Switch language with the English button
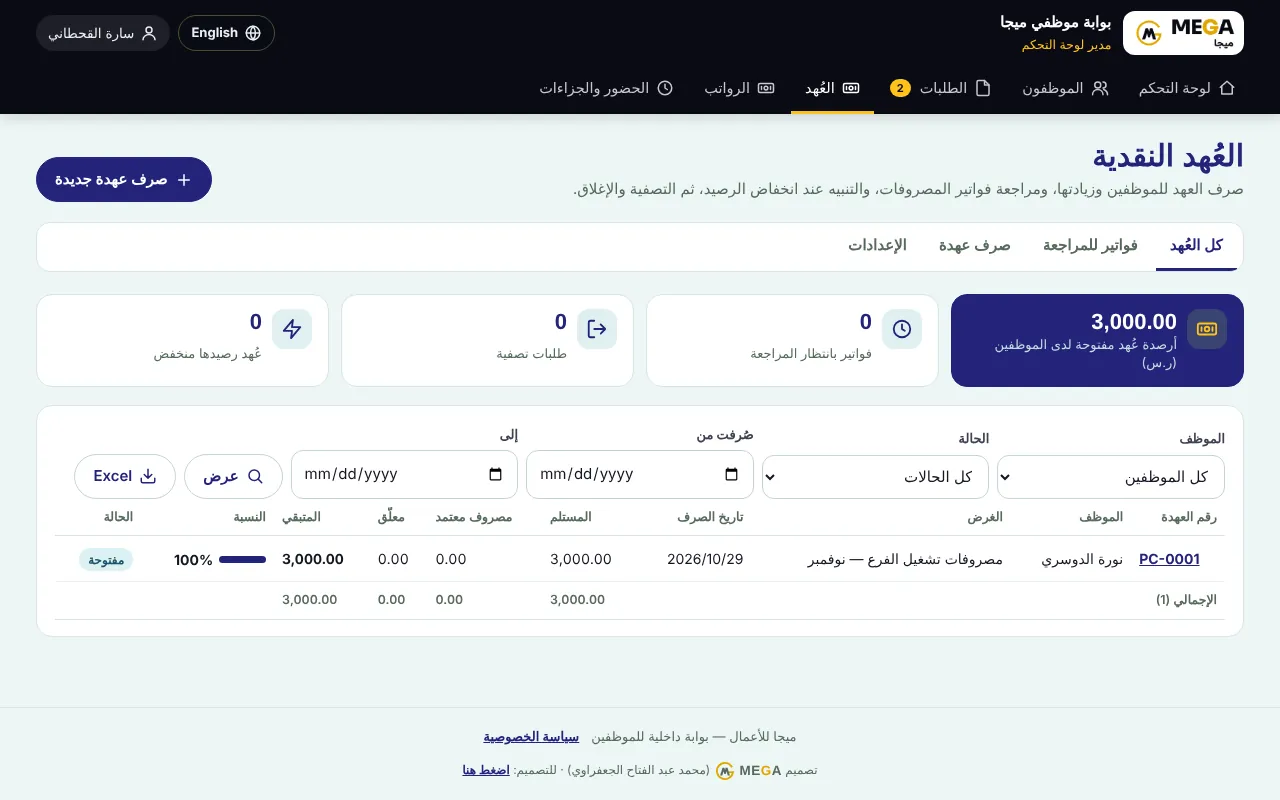 coord(226,33)
